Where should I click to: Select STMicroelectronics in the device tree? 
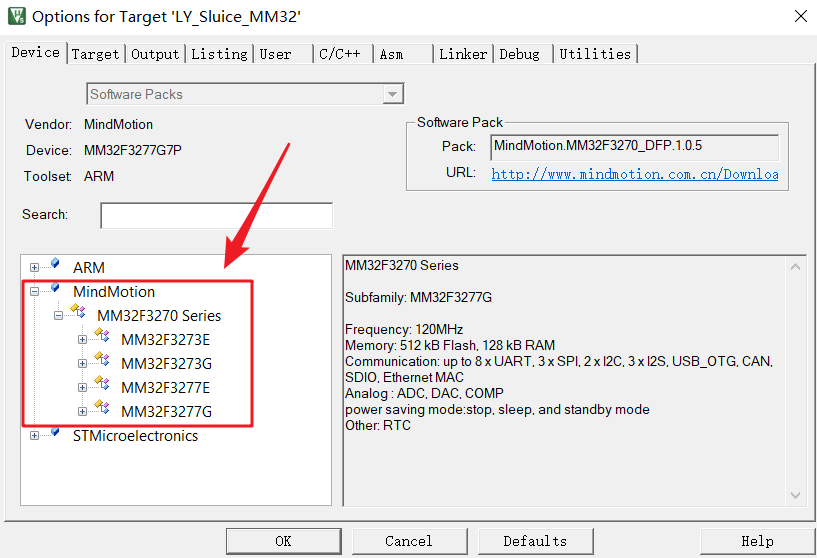click(135, 436)
